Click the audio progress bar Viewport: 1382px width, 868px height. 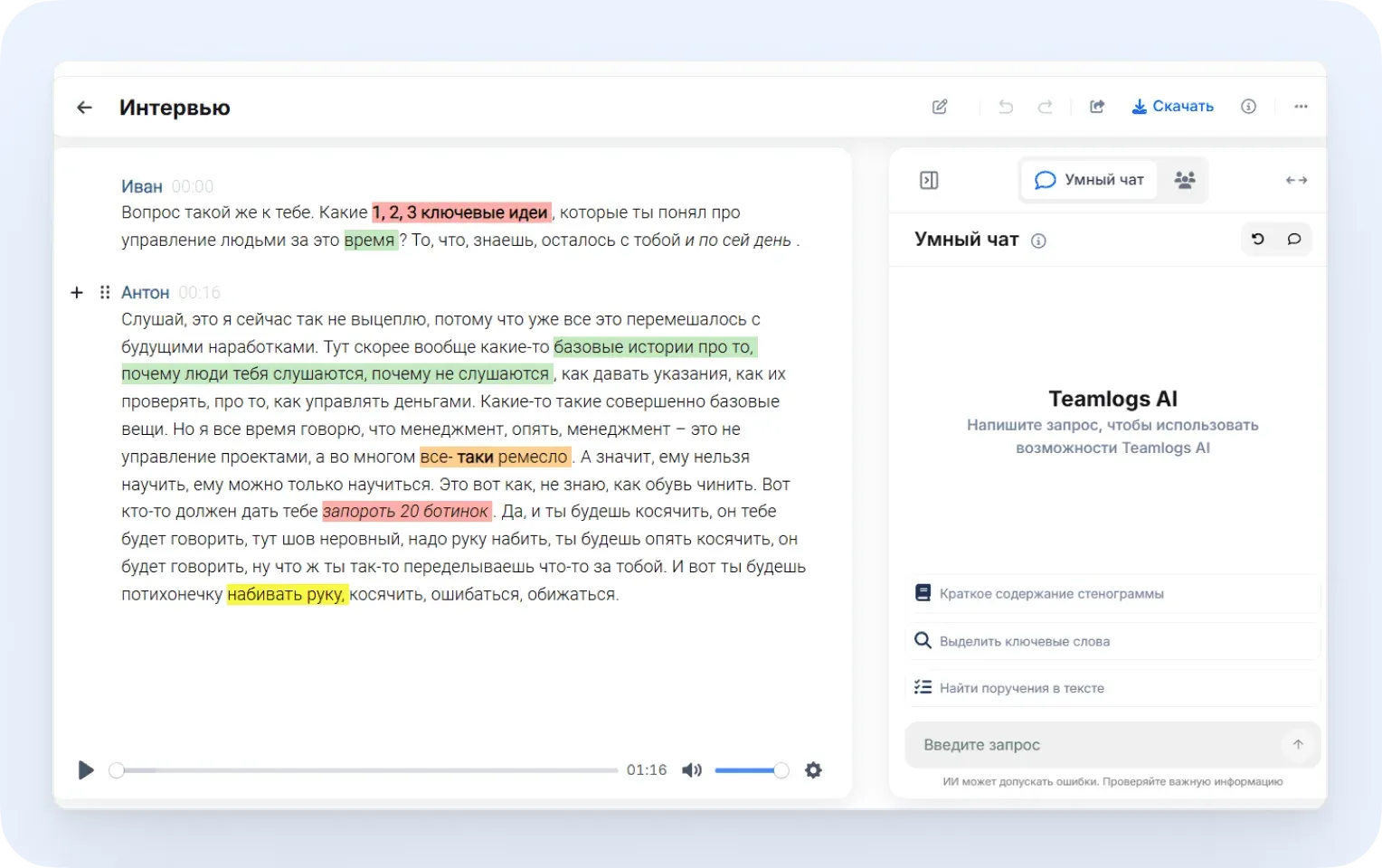(364, 770)
